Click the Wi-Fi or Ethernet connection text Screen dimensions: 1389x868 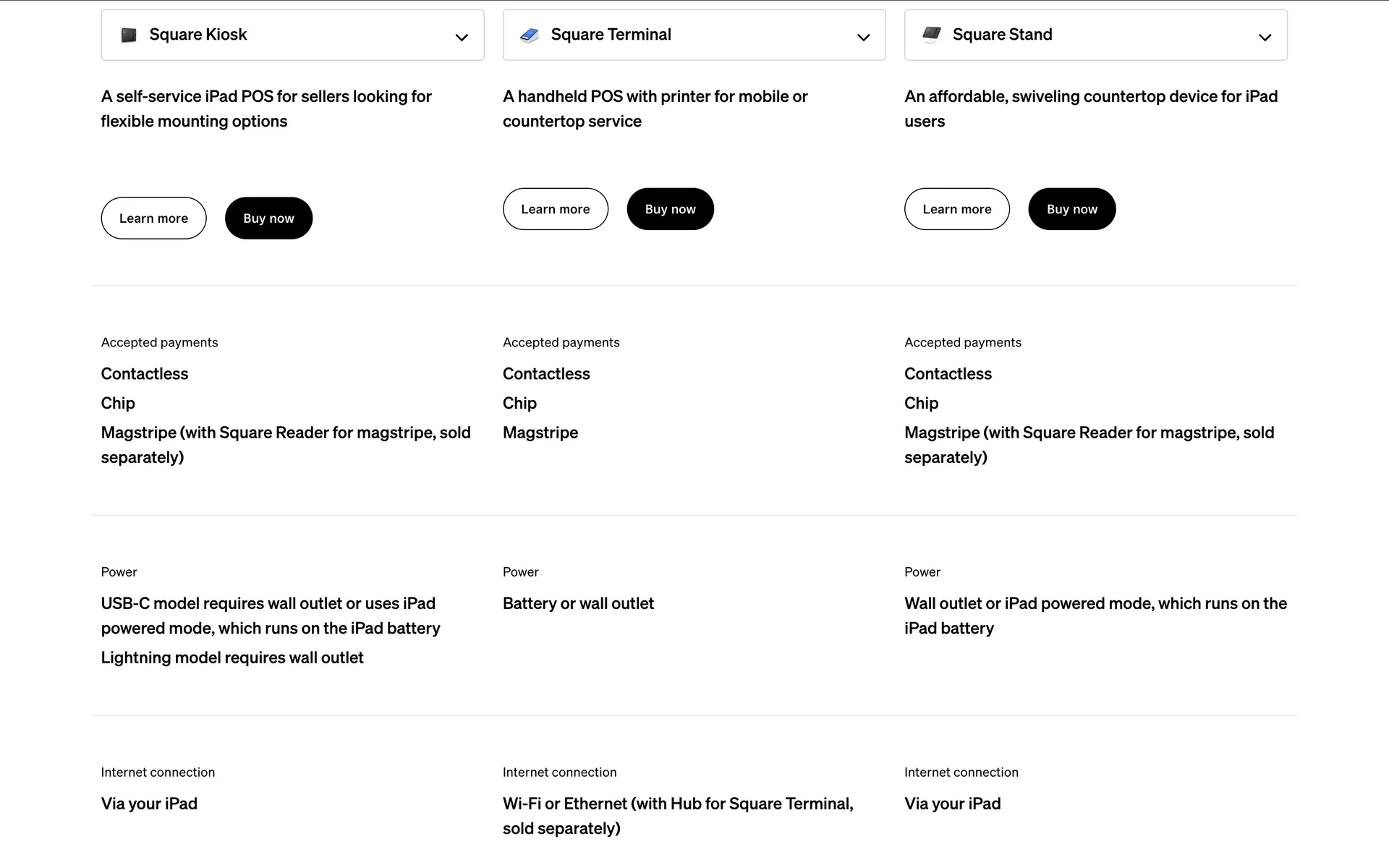tap(678, 816)
